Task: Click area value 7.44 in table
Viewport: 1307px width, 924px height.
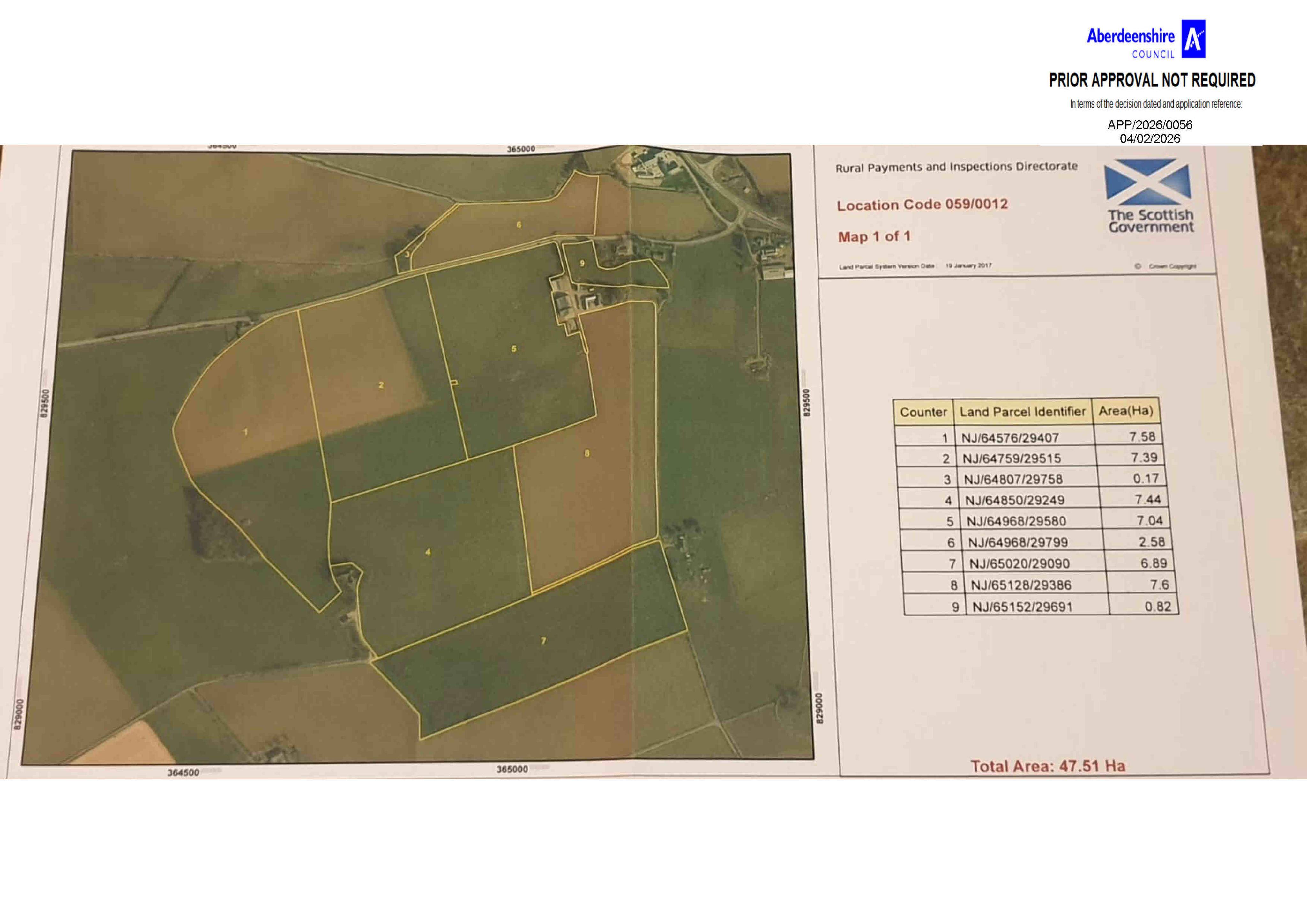Action: pos(1147,499)
